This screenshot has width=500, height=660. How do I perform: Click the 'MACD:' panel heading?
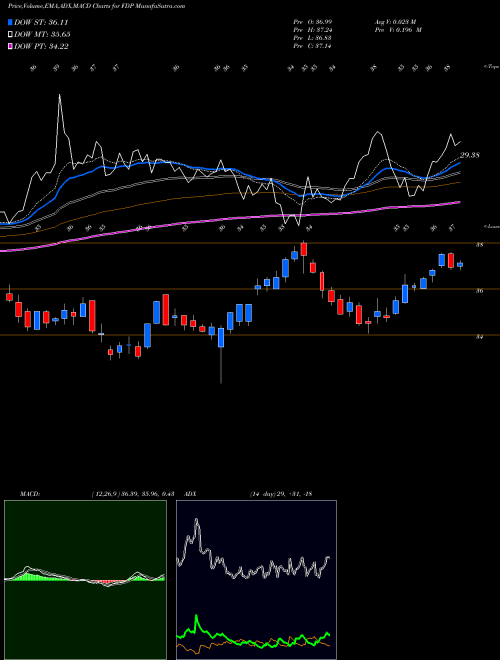tap(29, 494)
